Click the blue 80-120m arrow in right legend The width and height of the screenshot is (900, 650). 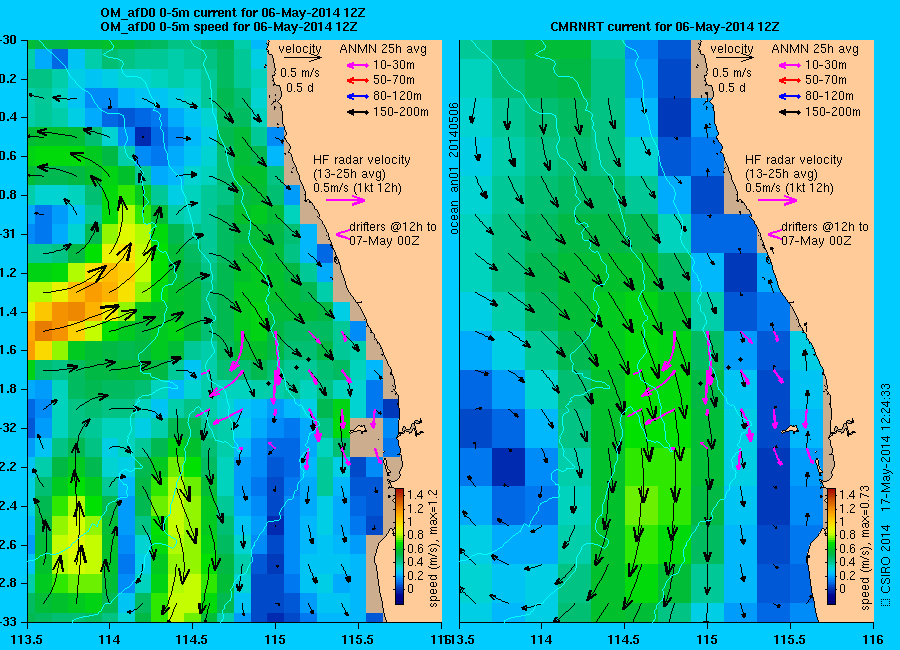(790, 96)
